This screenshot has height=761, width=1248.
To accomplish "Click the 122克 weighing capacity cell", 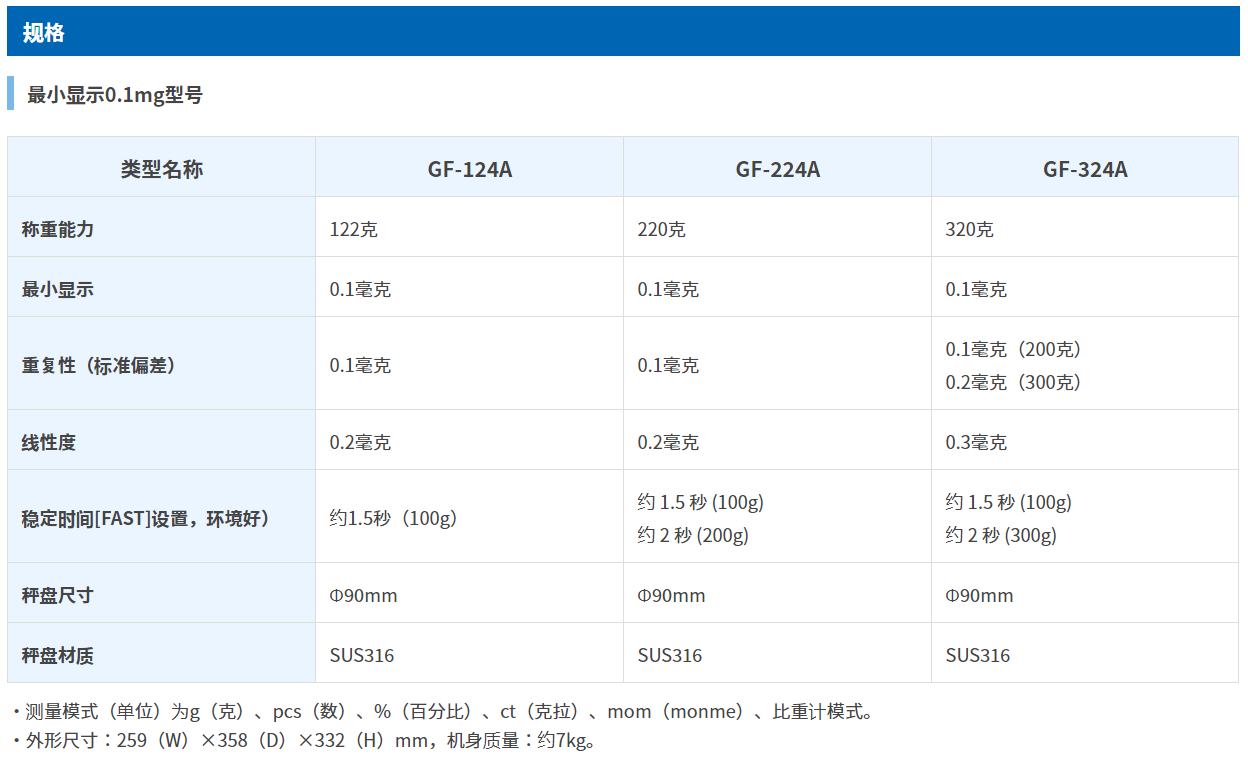I will click(354, 229).
